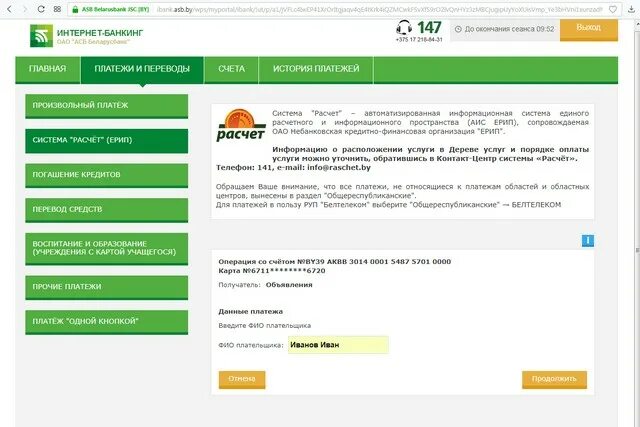The height and width of the screenshot is (427, 640).
Task: Open the ИСТОРИЯ ПЛАТЕЖЕЙ tab
Action: [316, 69]
